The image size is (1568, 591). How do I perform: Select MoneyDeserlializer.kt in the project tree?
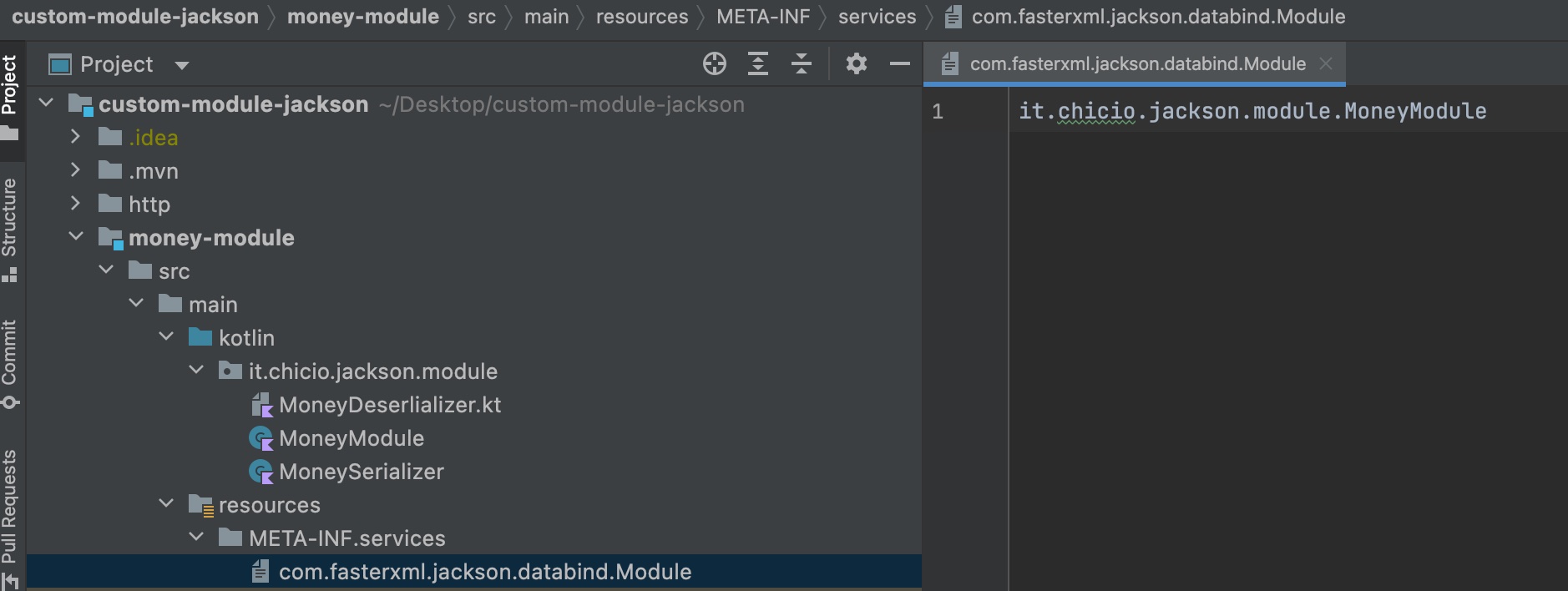point(390,405)
